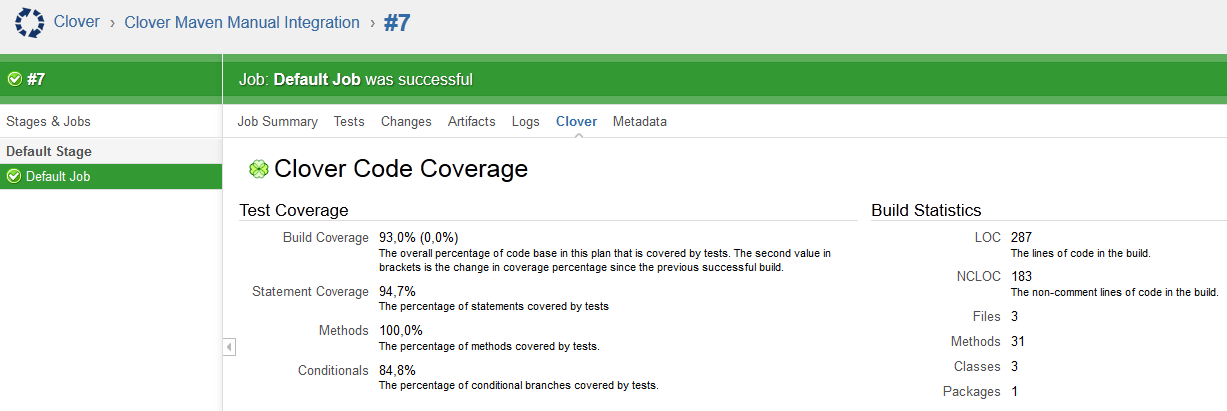Click the #7 build number in breadcrumb

(x=397, y=23)
